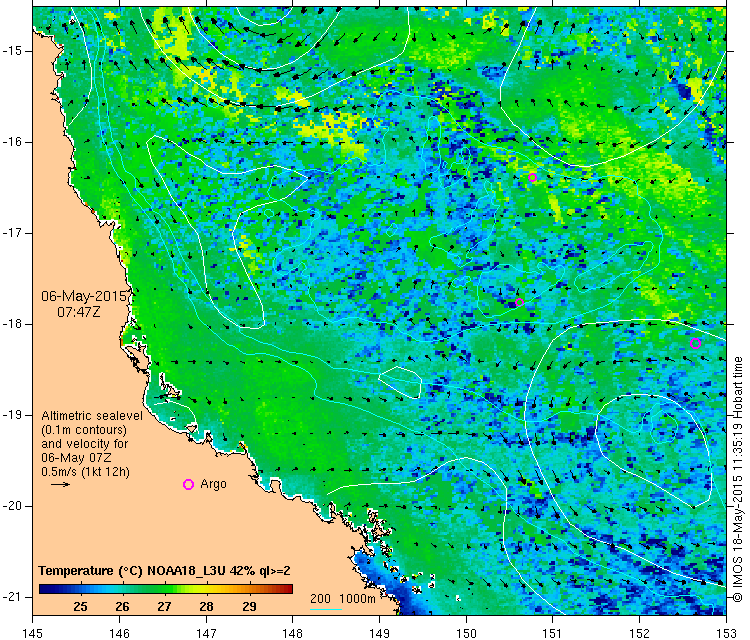Click the Argo float marker near 17.8S 150.6E

coord(520,302)
